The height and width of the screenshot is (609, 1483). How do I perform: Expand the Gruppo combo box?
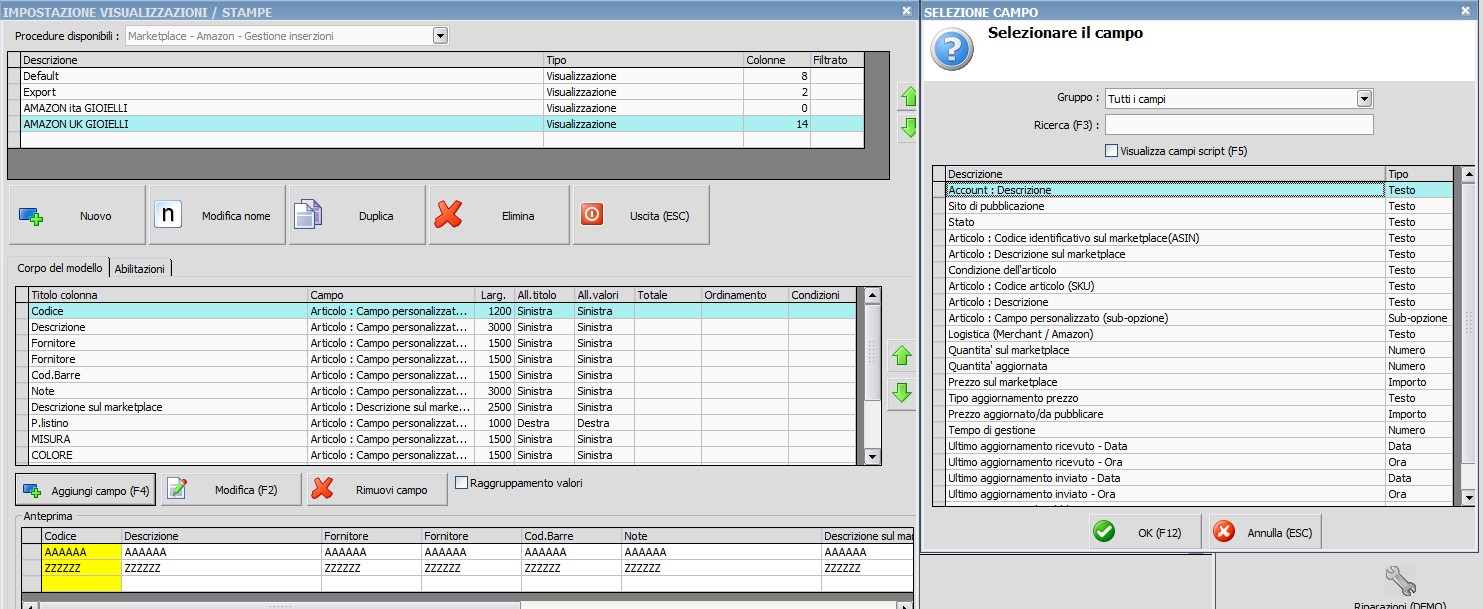pos(1364,99)
